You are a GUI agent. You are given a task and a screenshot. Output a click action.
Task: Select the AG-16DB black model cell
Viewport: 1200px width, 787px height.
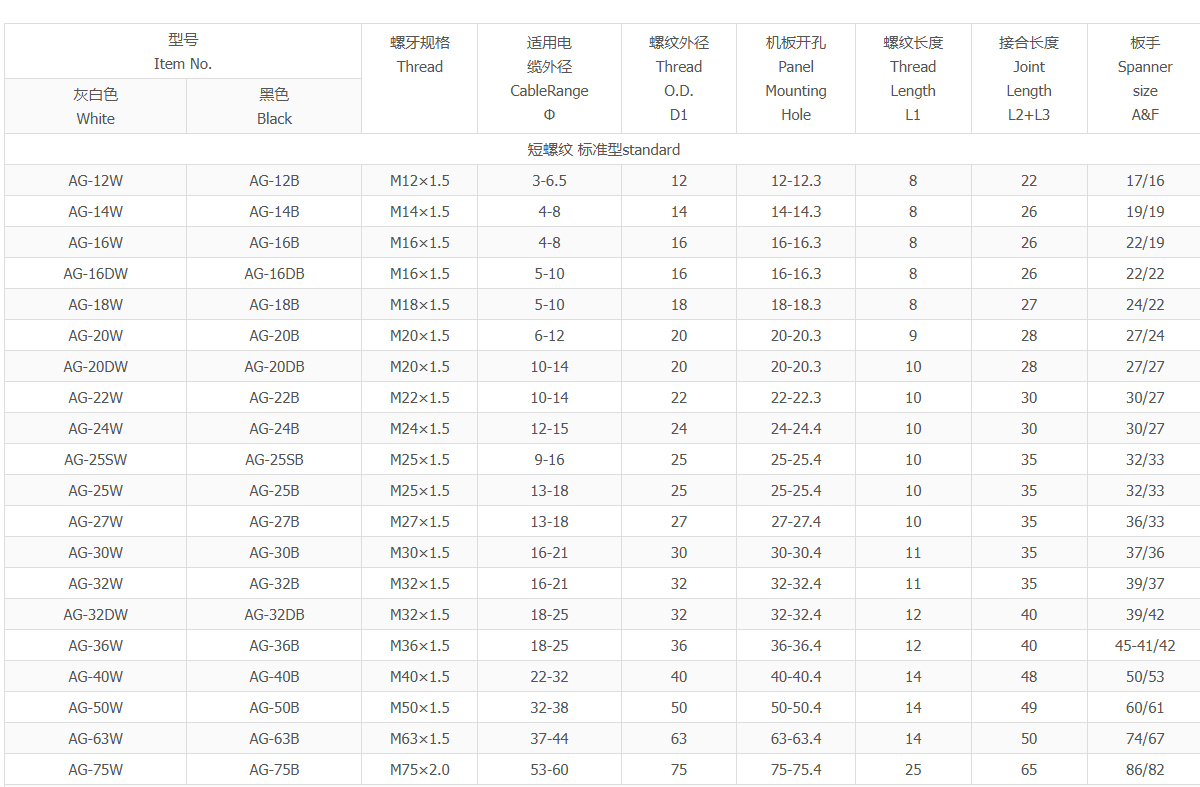[x=274, y=274]
